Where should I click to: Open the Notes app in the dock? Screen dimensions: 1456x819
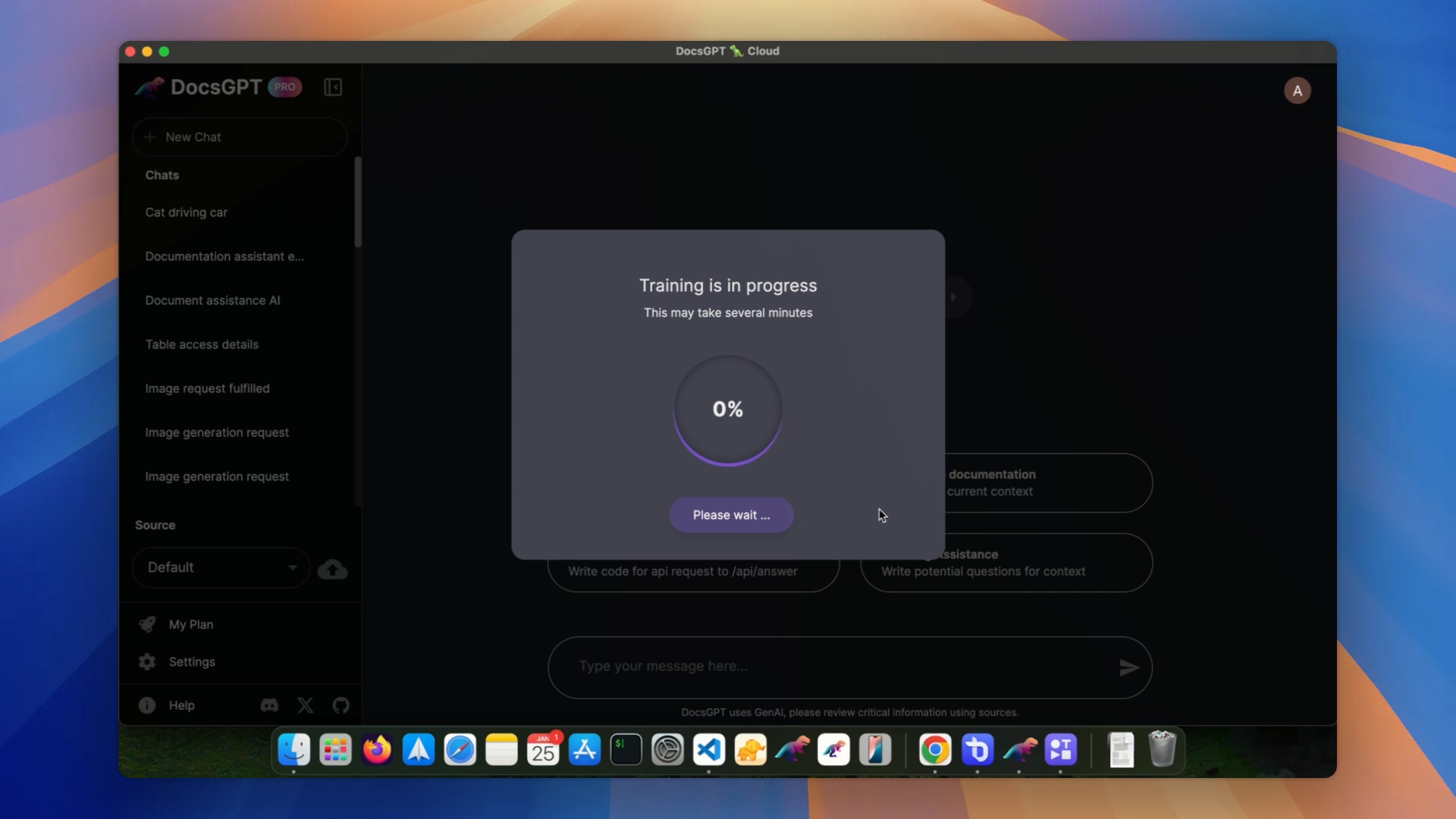click(x=501, y=750)
